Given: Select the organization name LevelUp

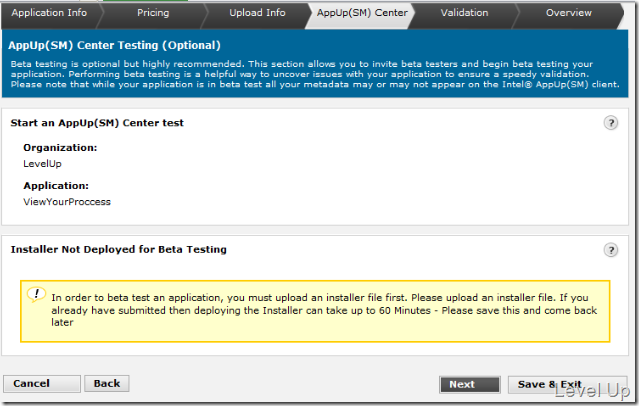Looking at the screenshot, I should point(42,164).
